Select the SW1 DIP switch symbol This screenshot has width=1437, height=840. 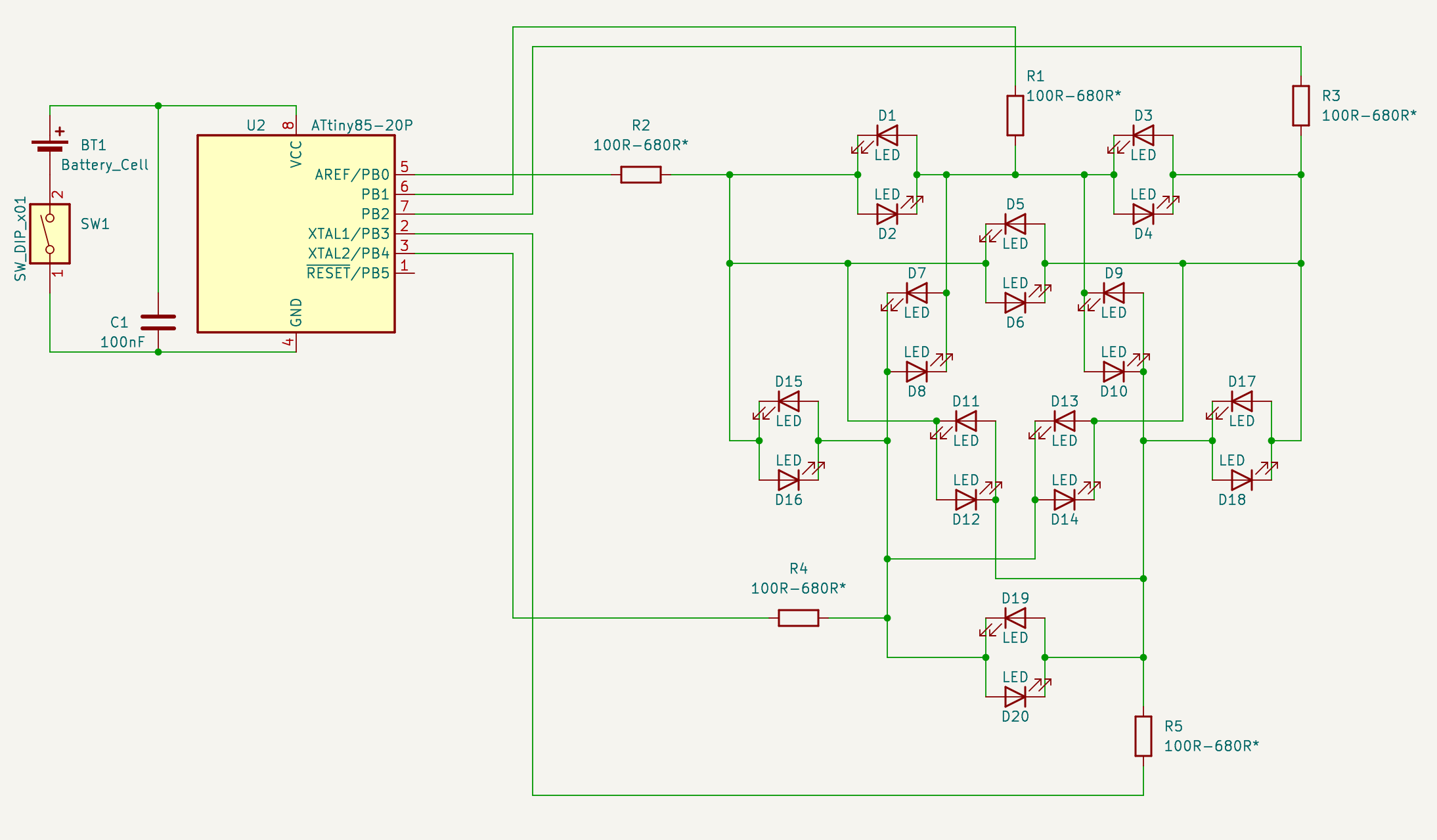pos(50,234)
